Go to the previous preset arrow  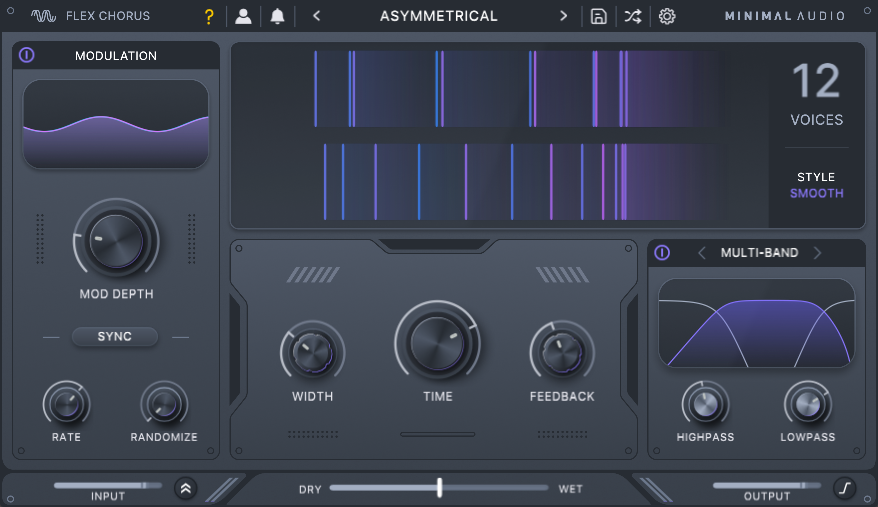coord(317,16)
